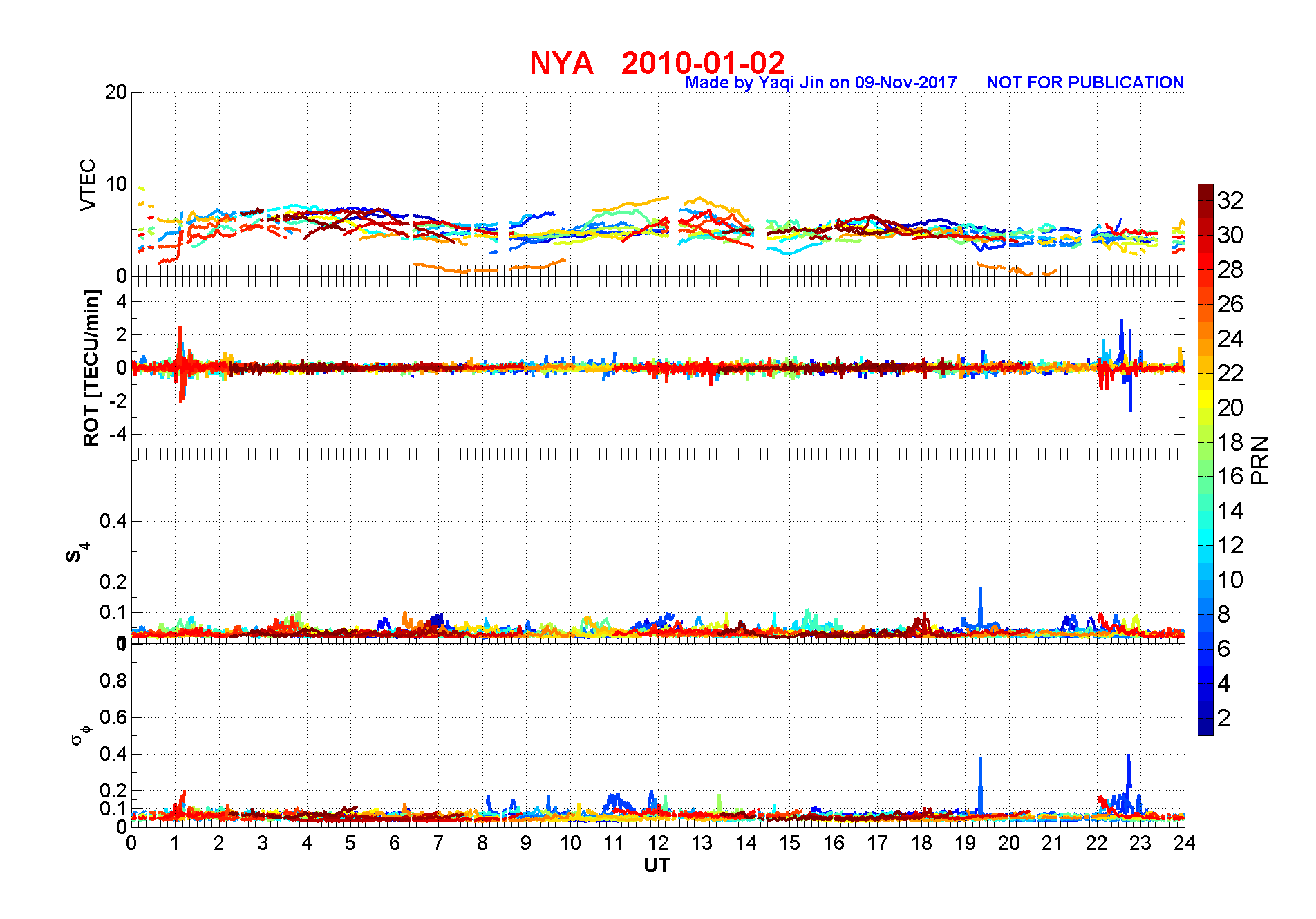The height and width of the screenshot is (919, 1316).
Task: Click the S4 axis tick label "0.2"
Action: 113,582
